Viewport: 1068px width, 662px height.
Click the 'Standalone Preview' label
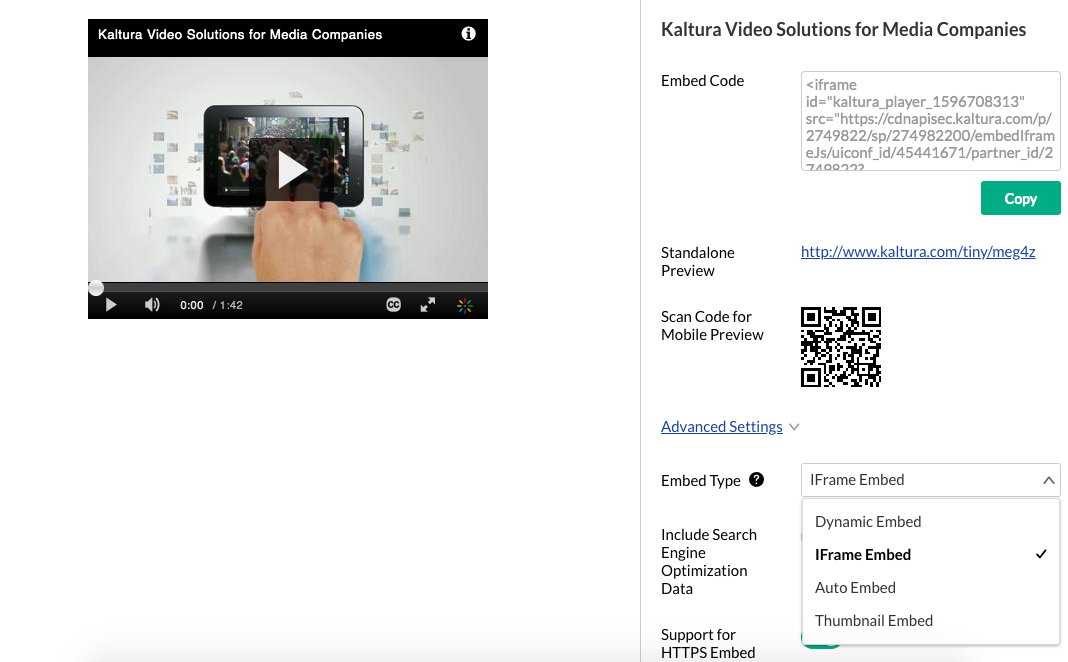(697, 262)
